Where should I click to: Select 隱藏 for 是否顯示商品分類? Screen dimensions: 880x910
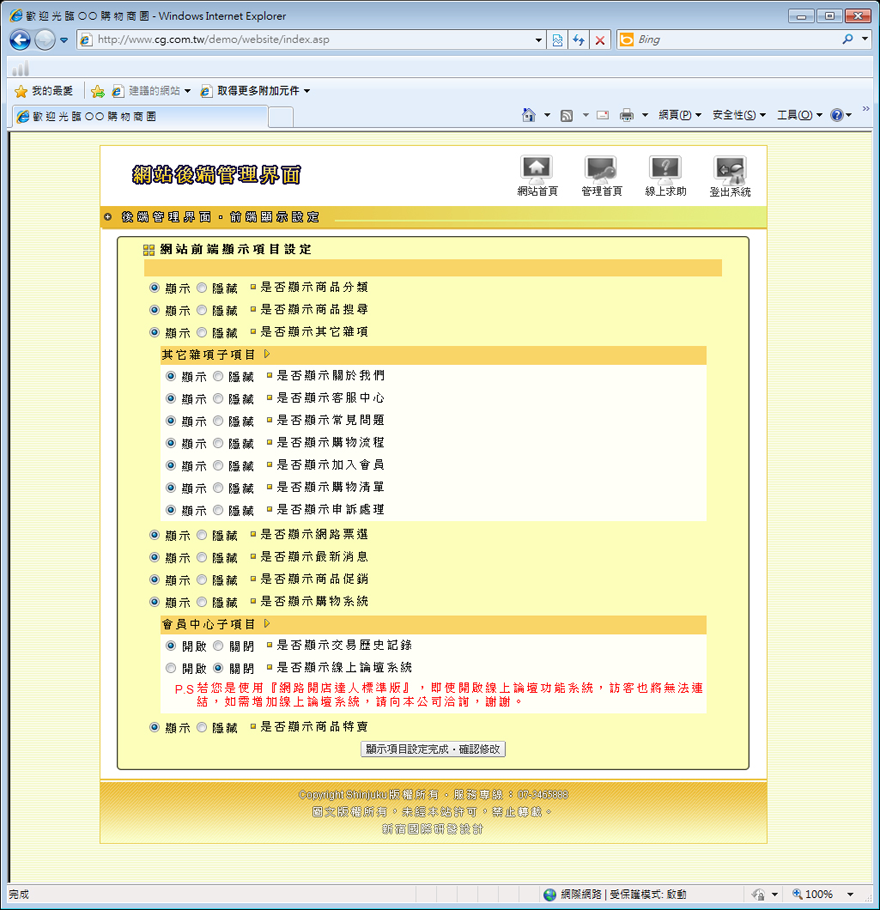[202, 287]
